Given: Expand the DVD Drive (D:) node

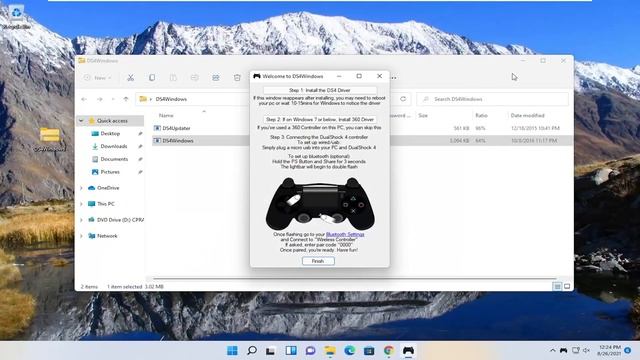Looking at the screenshot, I should (81, 220).
